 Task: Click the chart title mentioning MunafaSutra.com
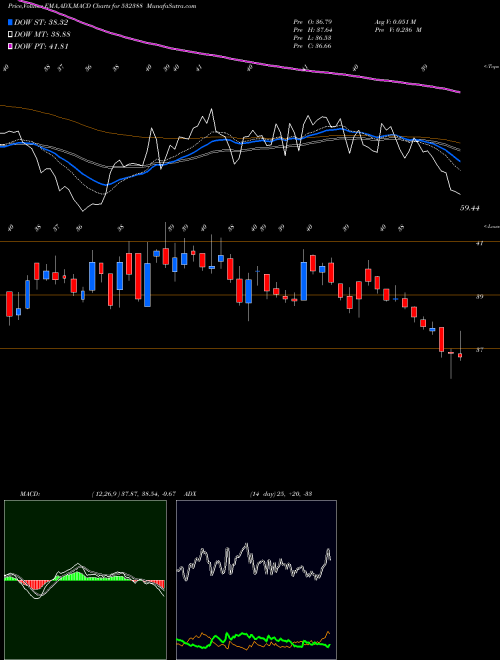pyautogui.click(x=102, y=6)
